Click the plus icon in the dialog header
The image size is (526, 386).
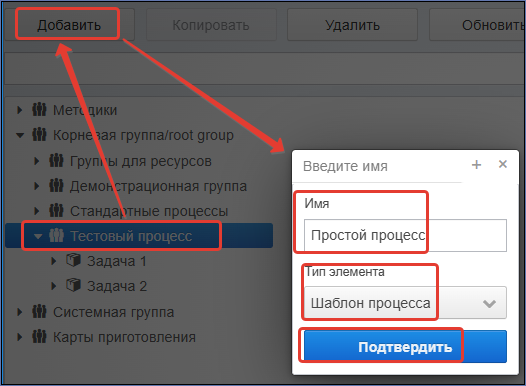[x=476, y=165]
